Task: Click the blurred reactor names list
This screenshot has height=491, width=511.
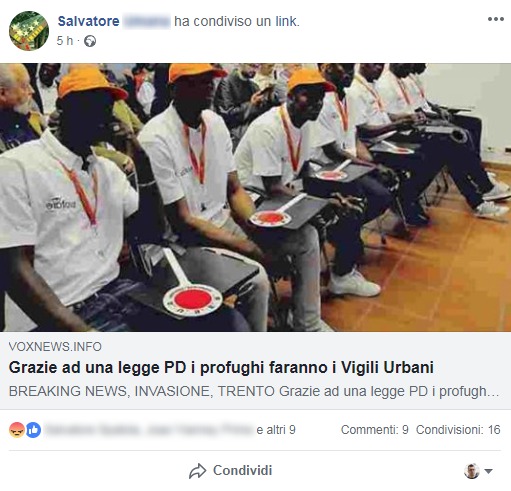Action: point(149,430)
